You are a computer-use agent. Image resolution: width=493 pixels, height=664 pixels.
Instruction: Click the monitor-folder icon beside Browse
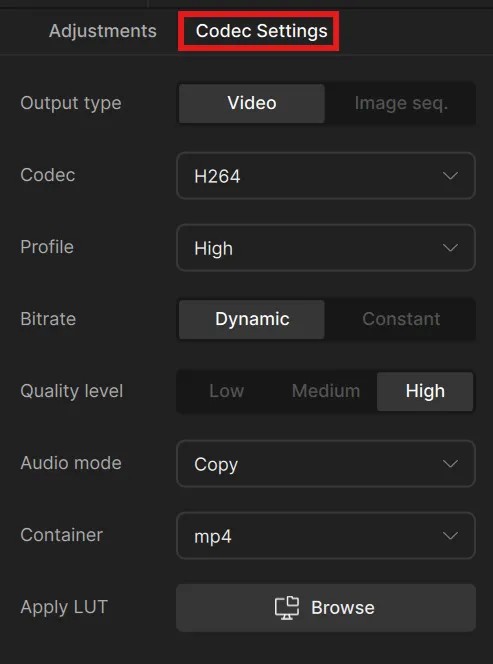coord(287,608)
